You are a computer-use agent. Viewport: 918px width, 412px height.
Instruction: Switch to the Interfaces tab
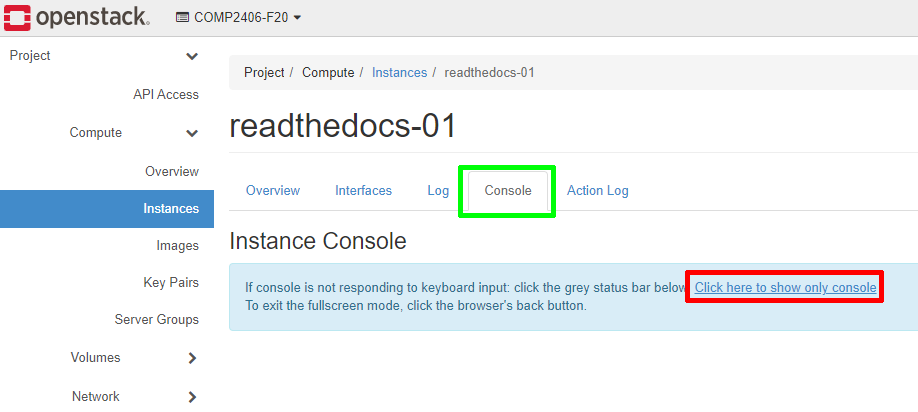(363, 191)
